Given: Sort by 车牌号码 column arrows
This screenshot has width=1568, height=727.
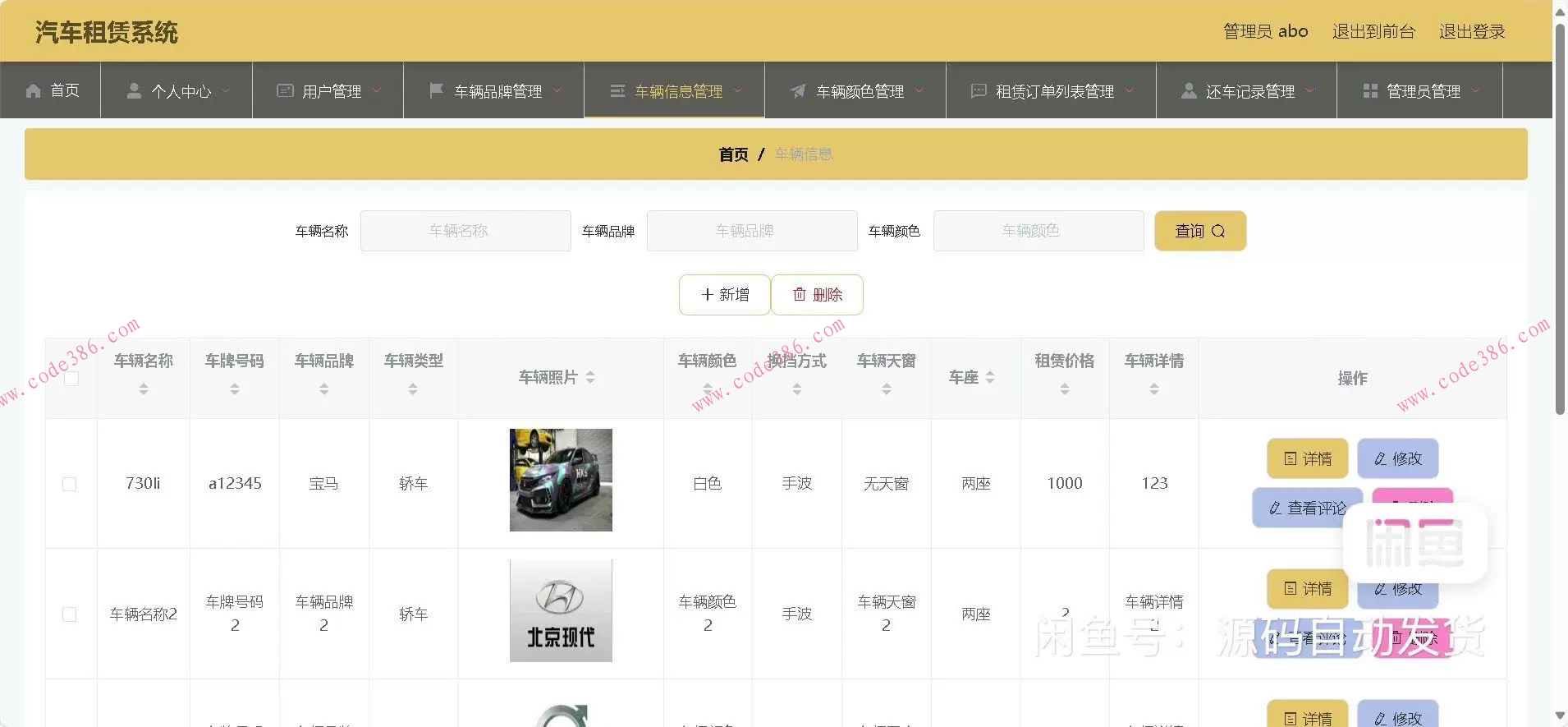Looking at the screenshot, I should (x=235, y=389).
